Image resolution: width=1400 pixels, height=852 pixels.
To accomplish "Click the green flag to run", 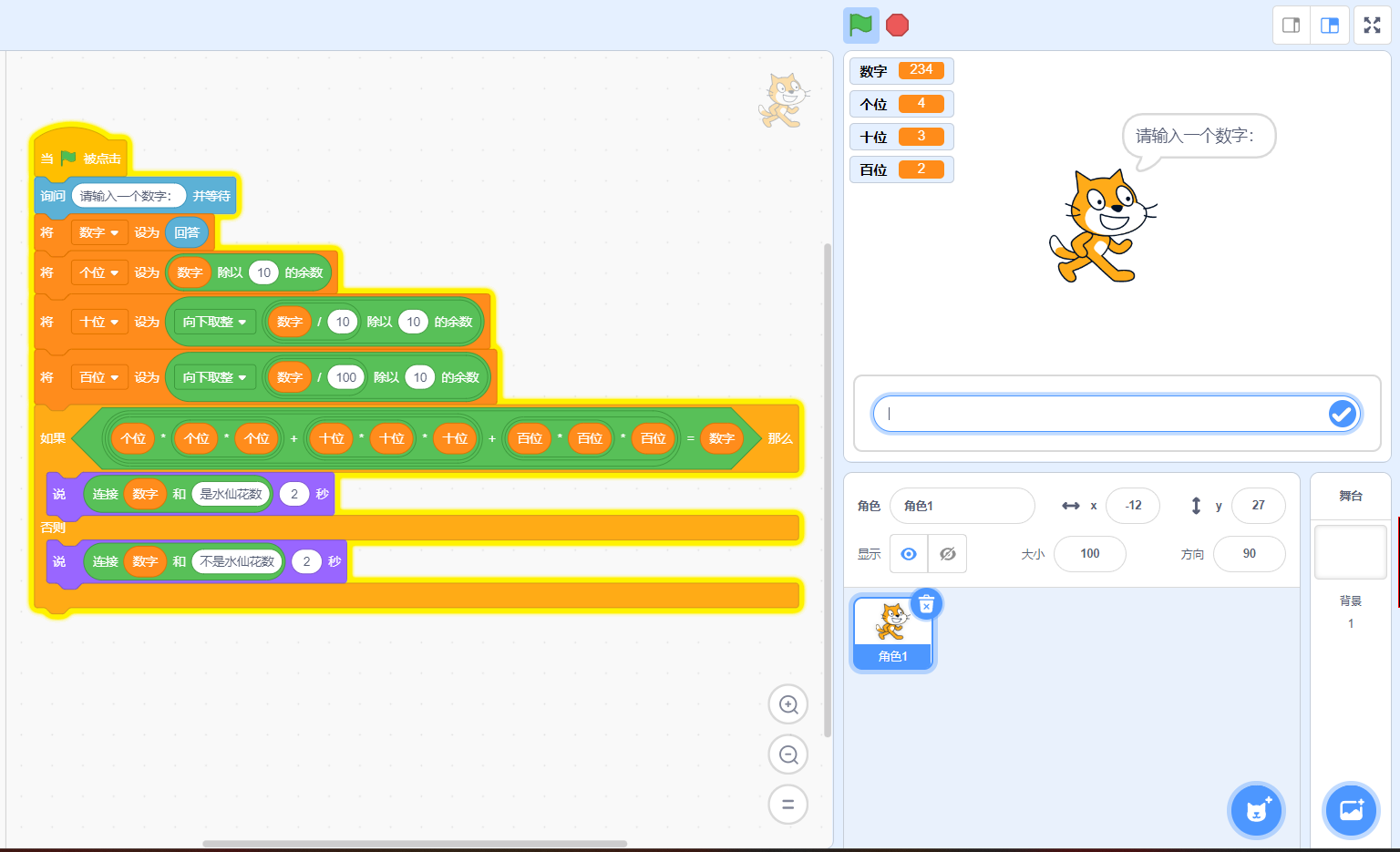I will coord(860,26).
